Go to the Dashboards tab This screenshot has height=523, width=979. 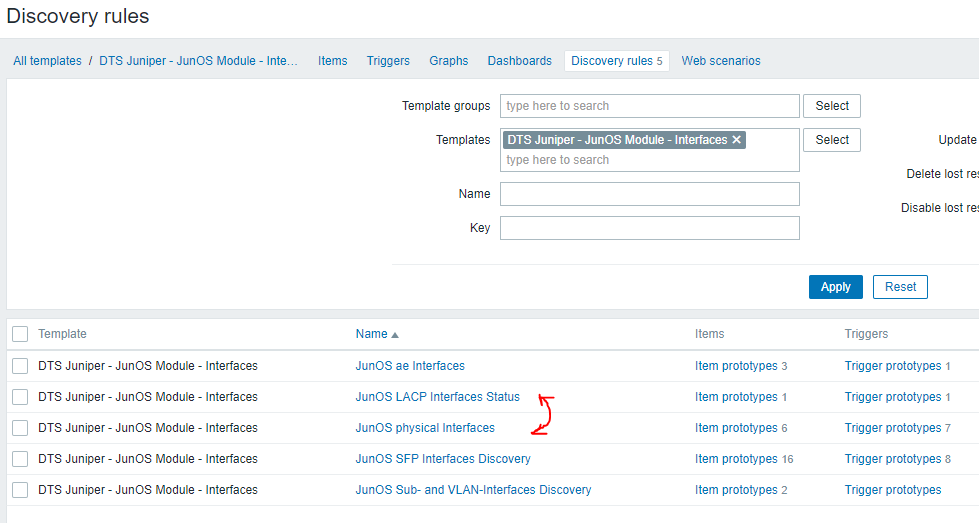519,61
